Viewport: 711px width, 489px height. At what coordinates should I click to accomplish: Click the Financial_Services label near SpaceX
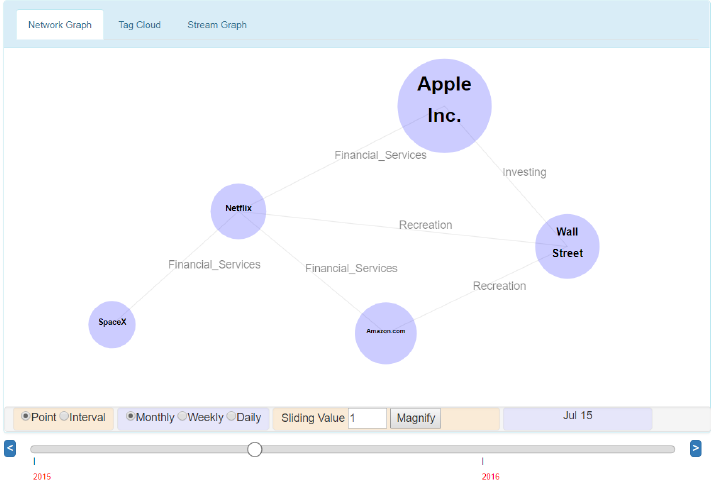pyautogui.click(x=214, y=264)
